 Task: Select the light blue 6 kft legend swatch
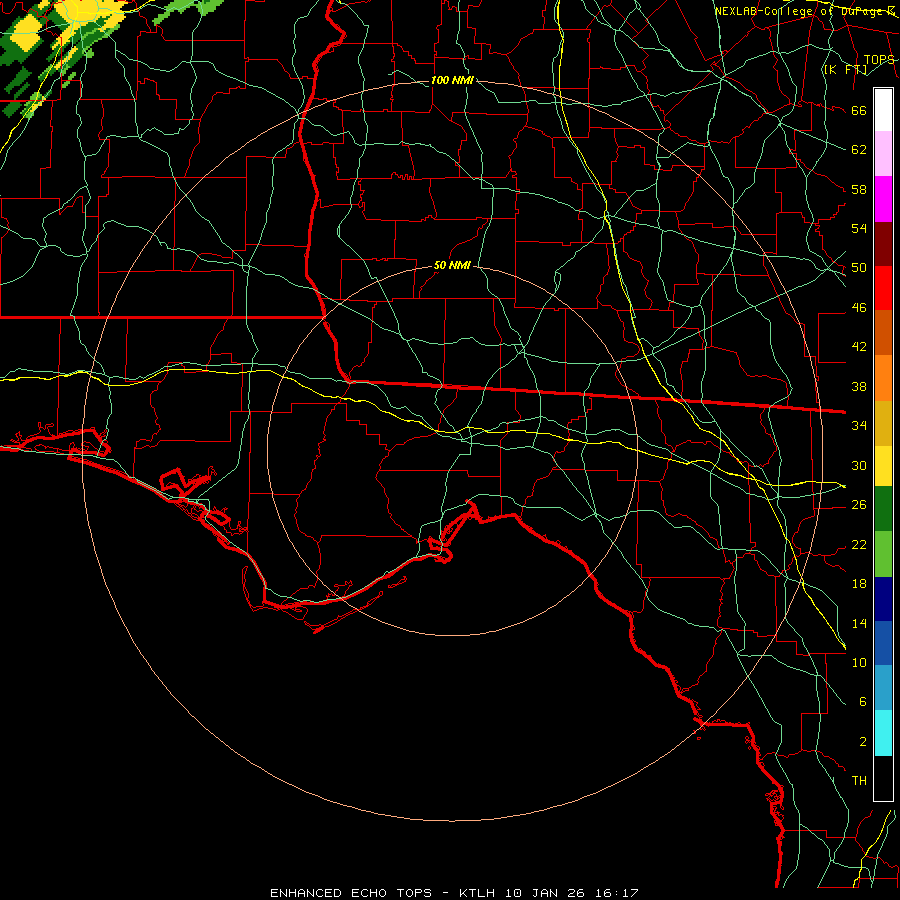pos(883,688)
